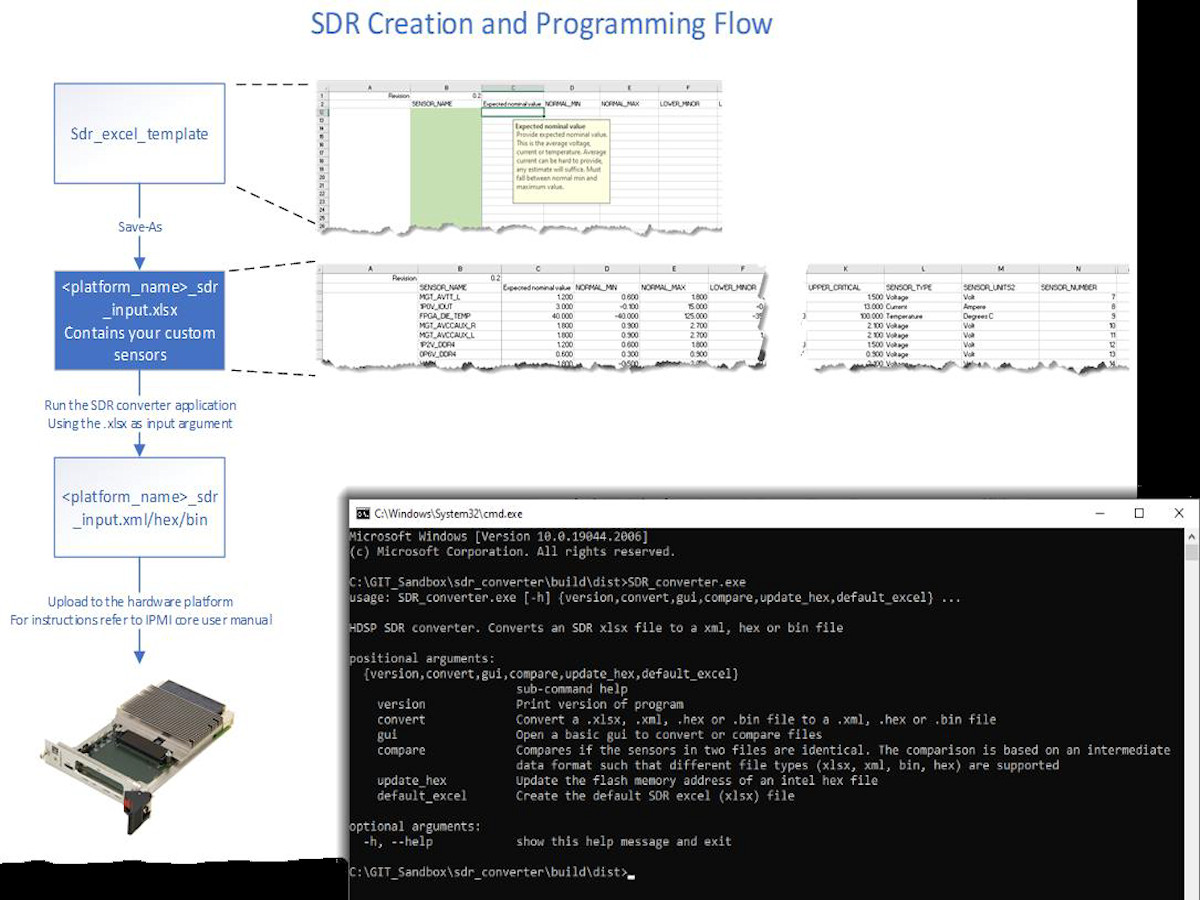Click the cmd window scrollbar up arrow
The image size is (1200, 900).
pos(1190,536)
